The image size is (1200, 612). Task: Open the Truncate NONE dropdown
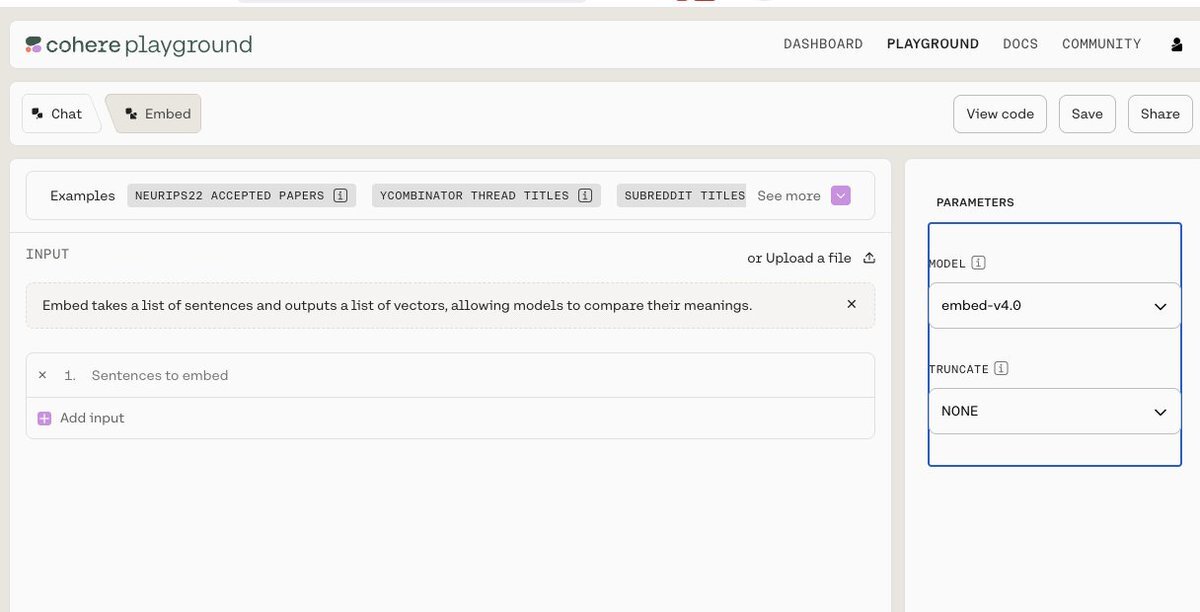pos(1054,411)
